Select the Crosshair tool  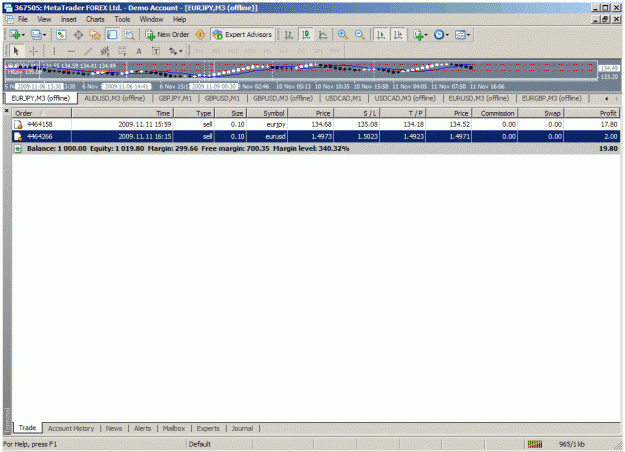click(33, 51)
